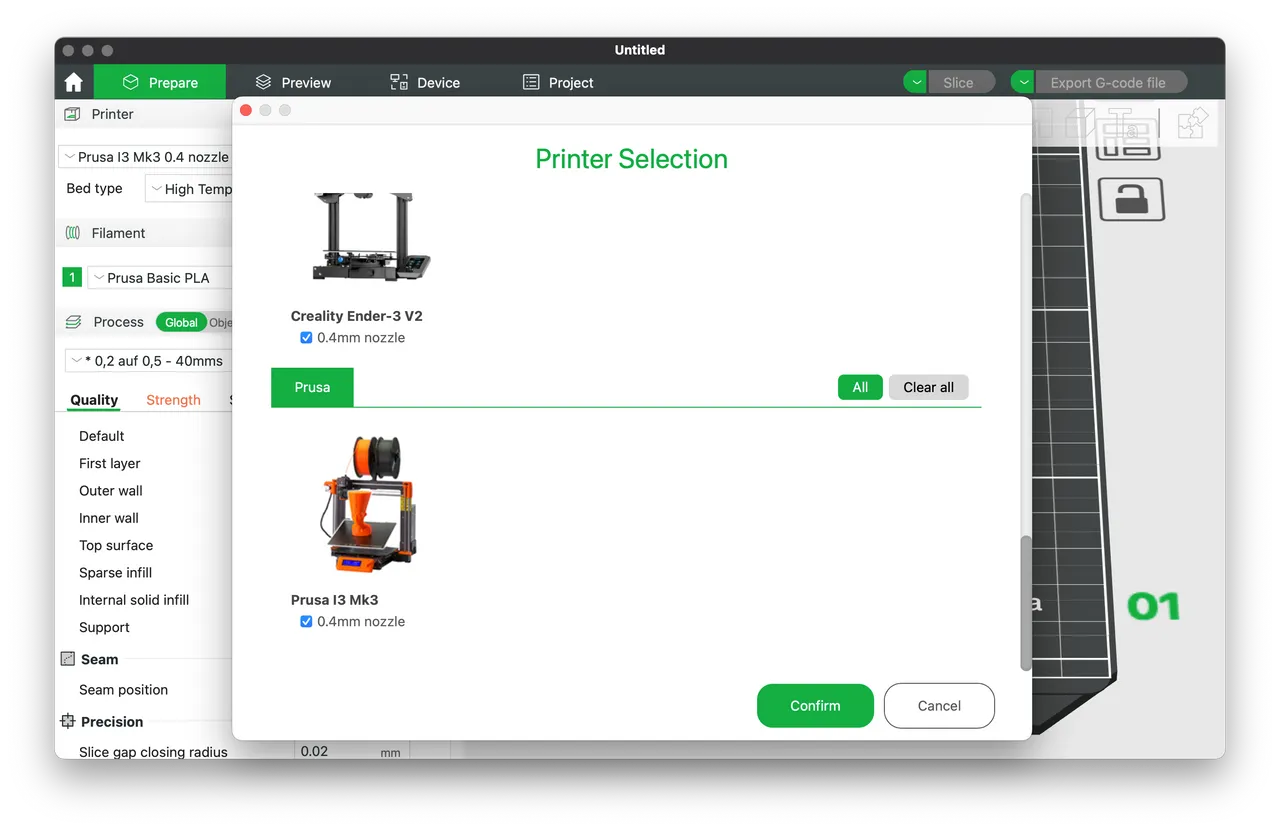The image size is (1280, 831).
Task: Click the Seam position setting label
Action: click(x=124, y=690)
